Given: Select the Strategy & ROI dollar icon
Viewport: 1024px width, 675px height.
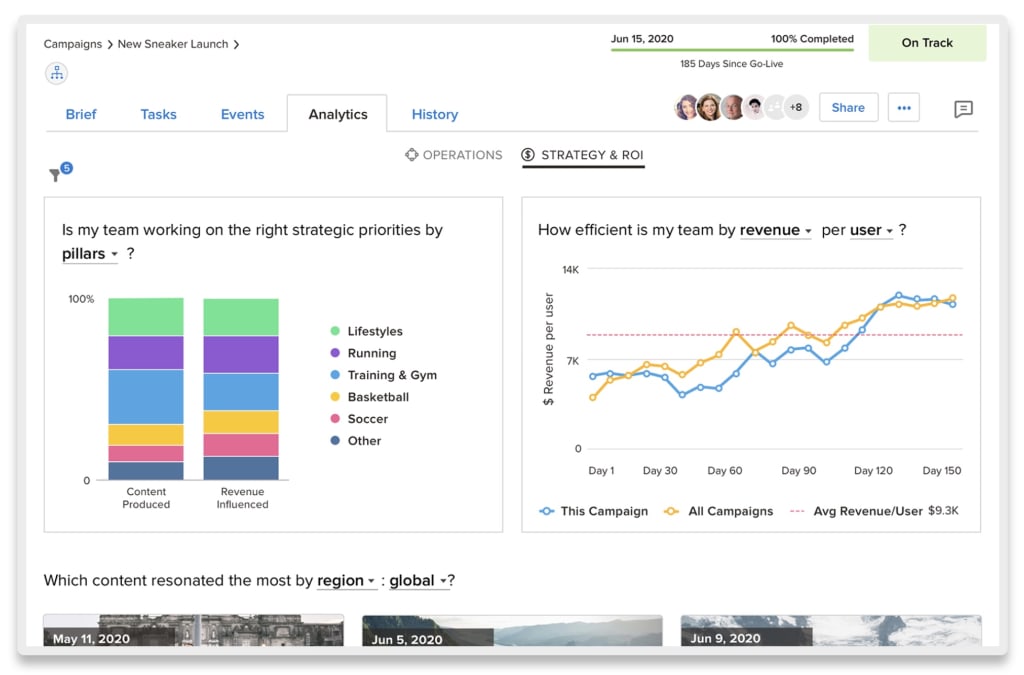Looking at the screenshot, I should 527,155.
